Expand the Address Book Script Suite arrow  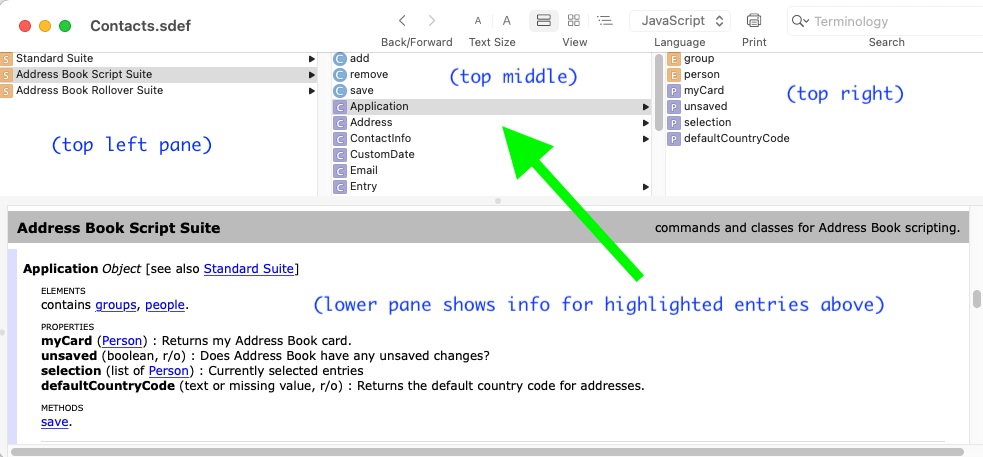coord(312,74)
